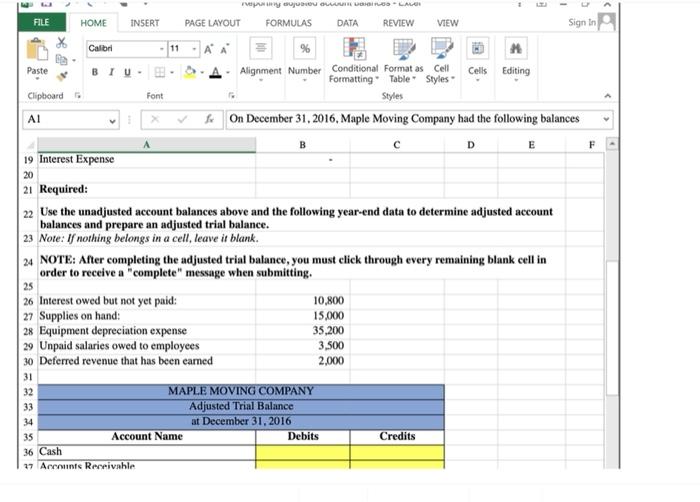Open Clipboard dialog launcher
The height and width of the screenshot is (502, 700).
tap(77, 96)
